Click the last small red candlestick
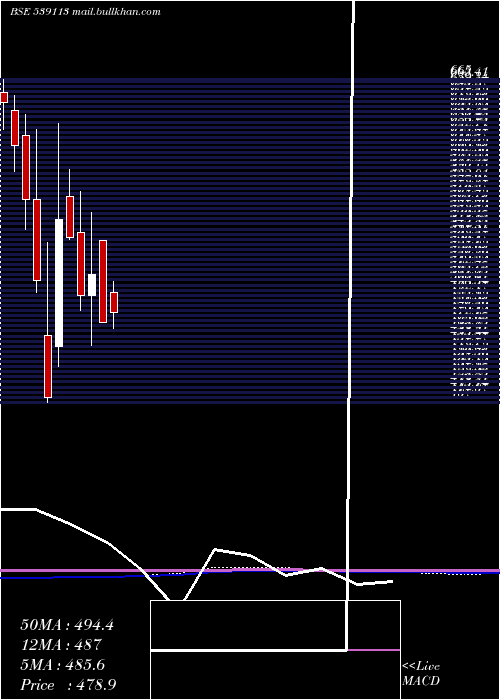Viewport: 500px width, 700px height. (114, 303)
